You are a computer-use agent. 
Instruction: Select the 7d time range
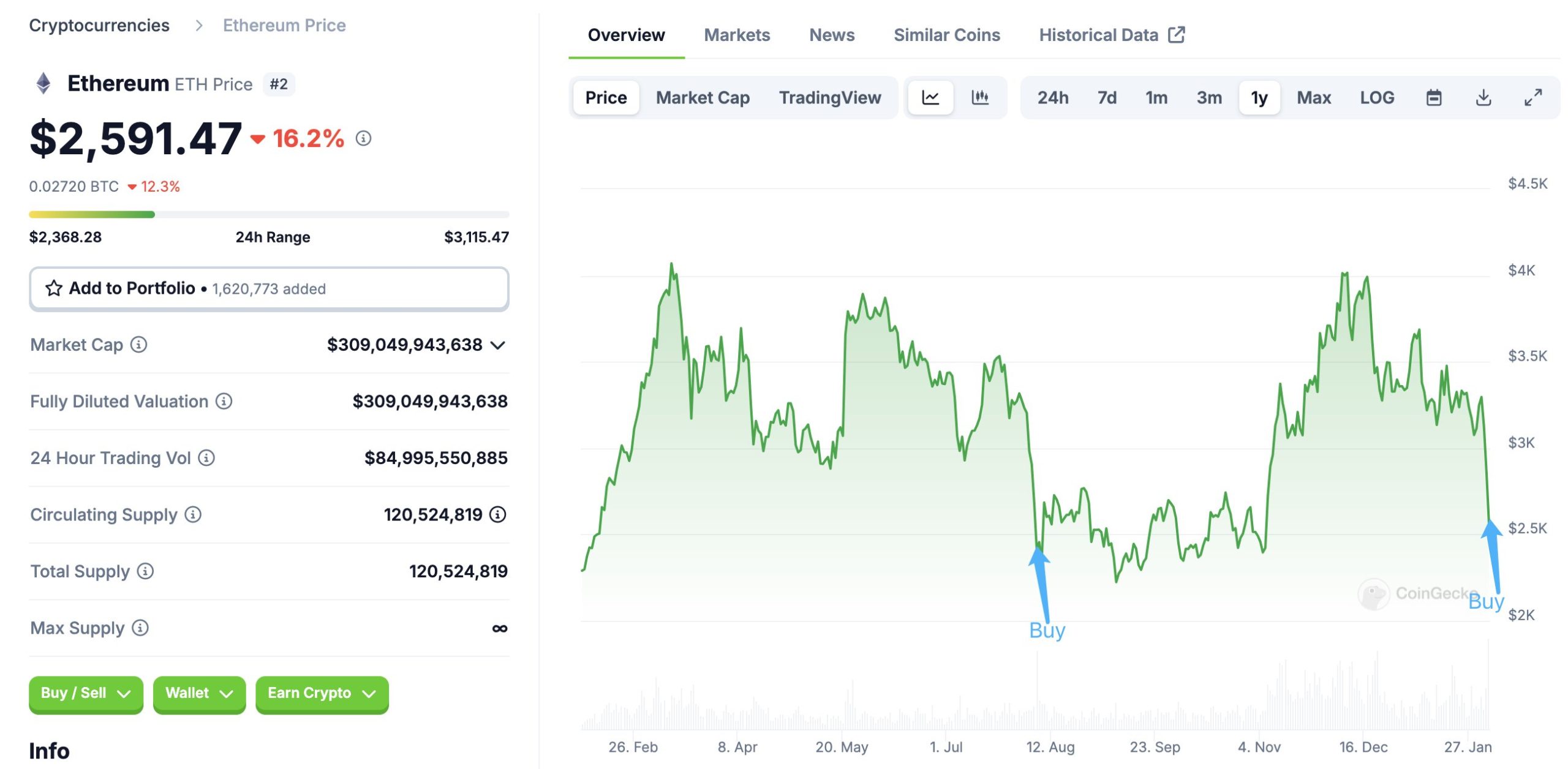[x=1106, y=97]
